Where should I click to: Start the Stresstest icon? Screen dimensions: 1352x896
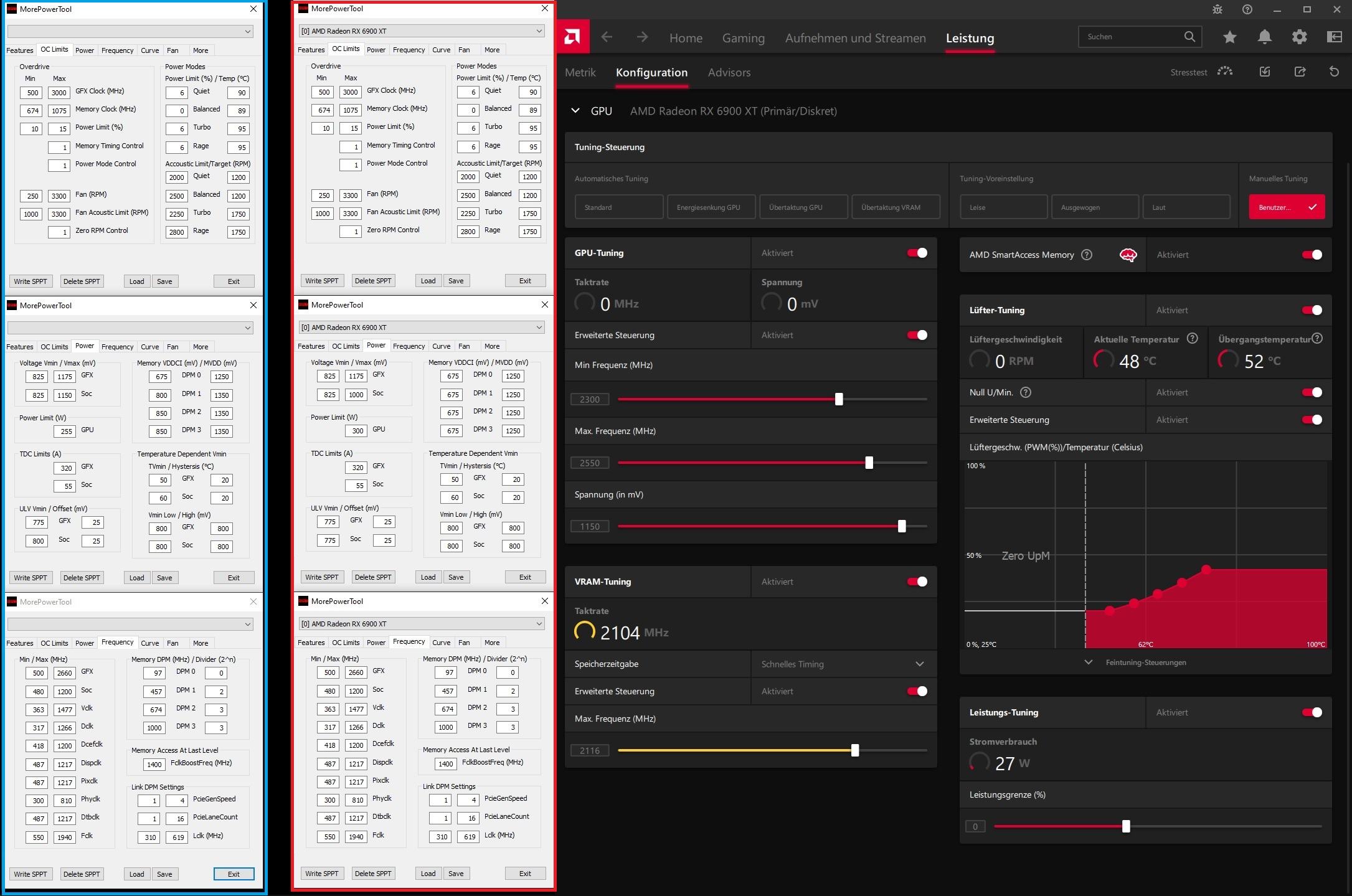click(x=1225, y=72)
